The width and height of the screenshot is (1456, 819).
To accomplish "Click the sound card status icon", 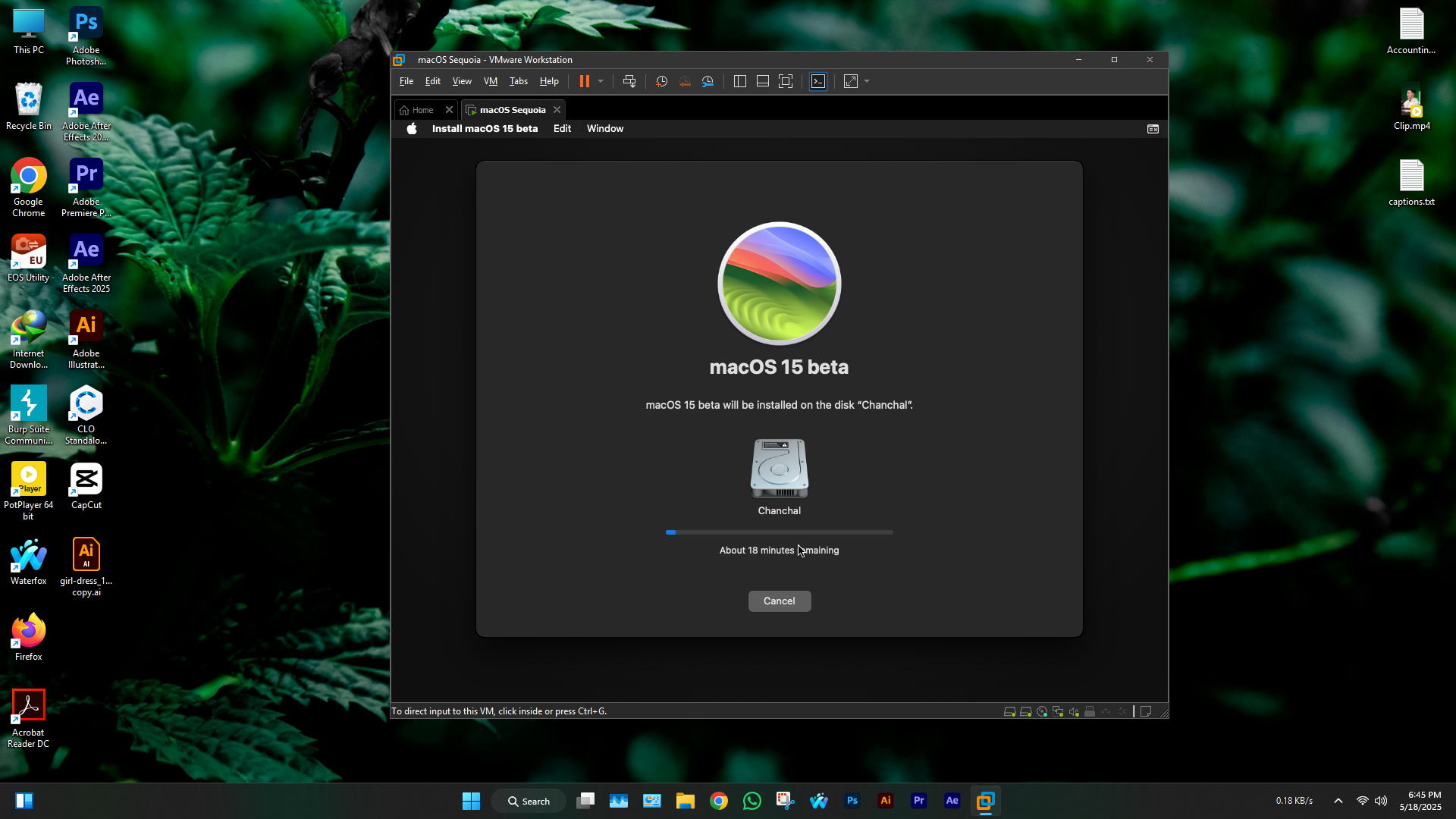I will point(1074,711).
